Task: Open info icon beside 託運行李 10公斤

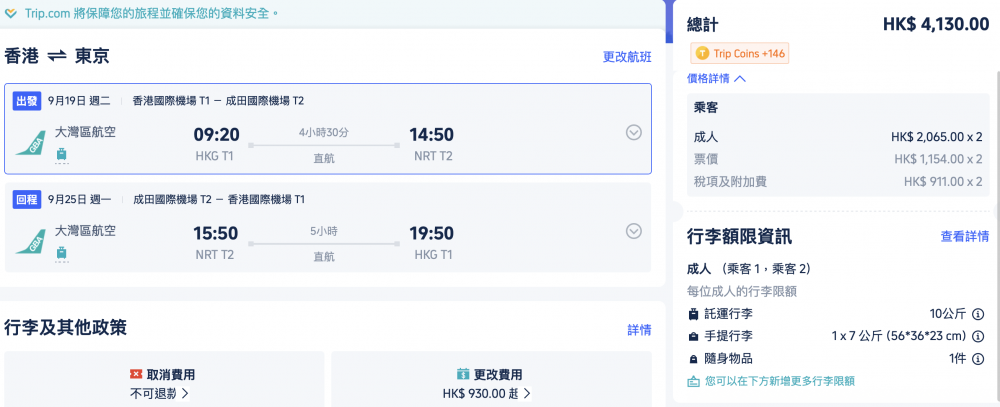Action: point(977,314)
